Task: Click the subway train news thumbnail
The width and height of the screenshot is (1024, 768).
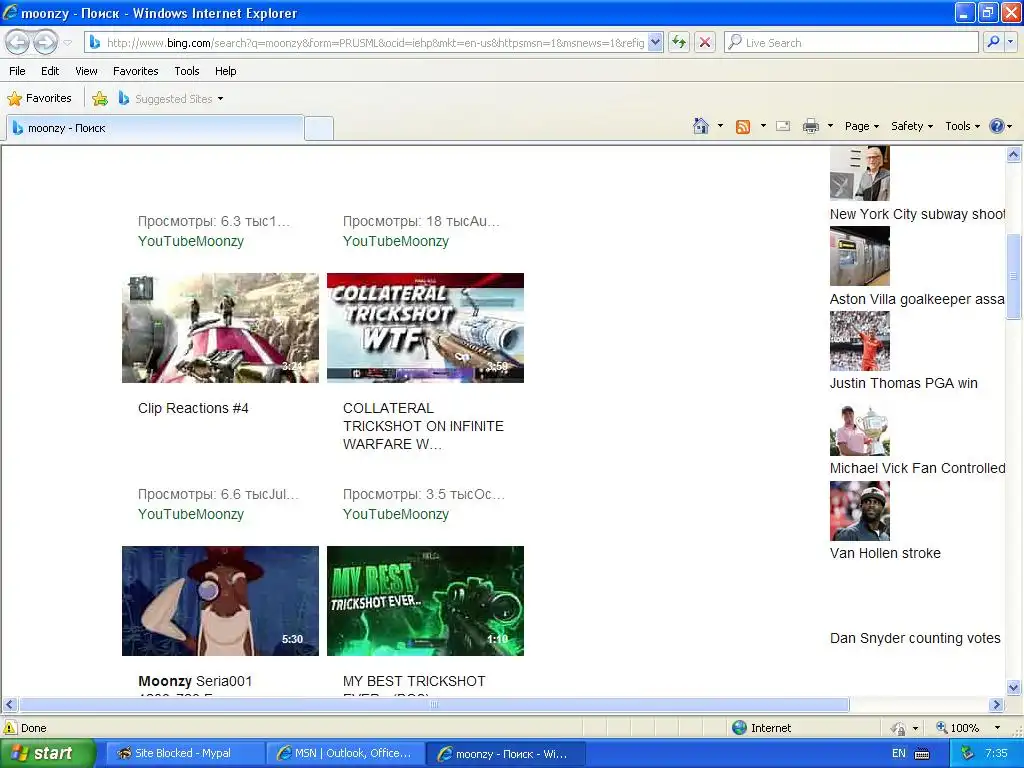Action: pyautogui.click(x=859, y=256)
